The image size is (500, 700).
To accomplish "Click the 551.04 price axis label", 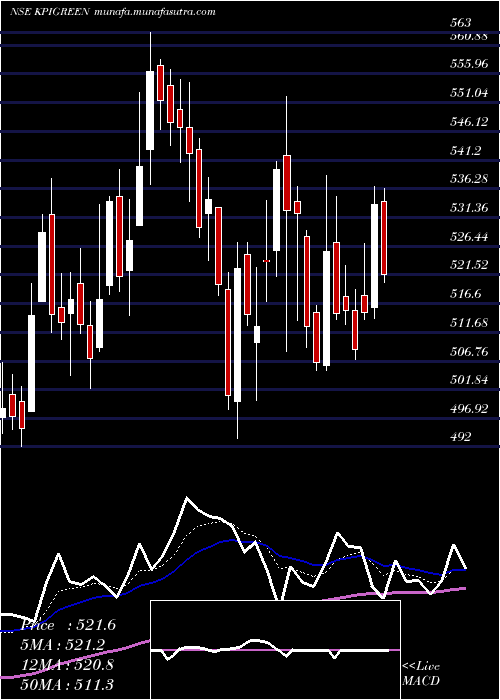I will click(x=470, y=93).
